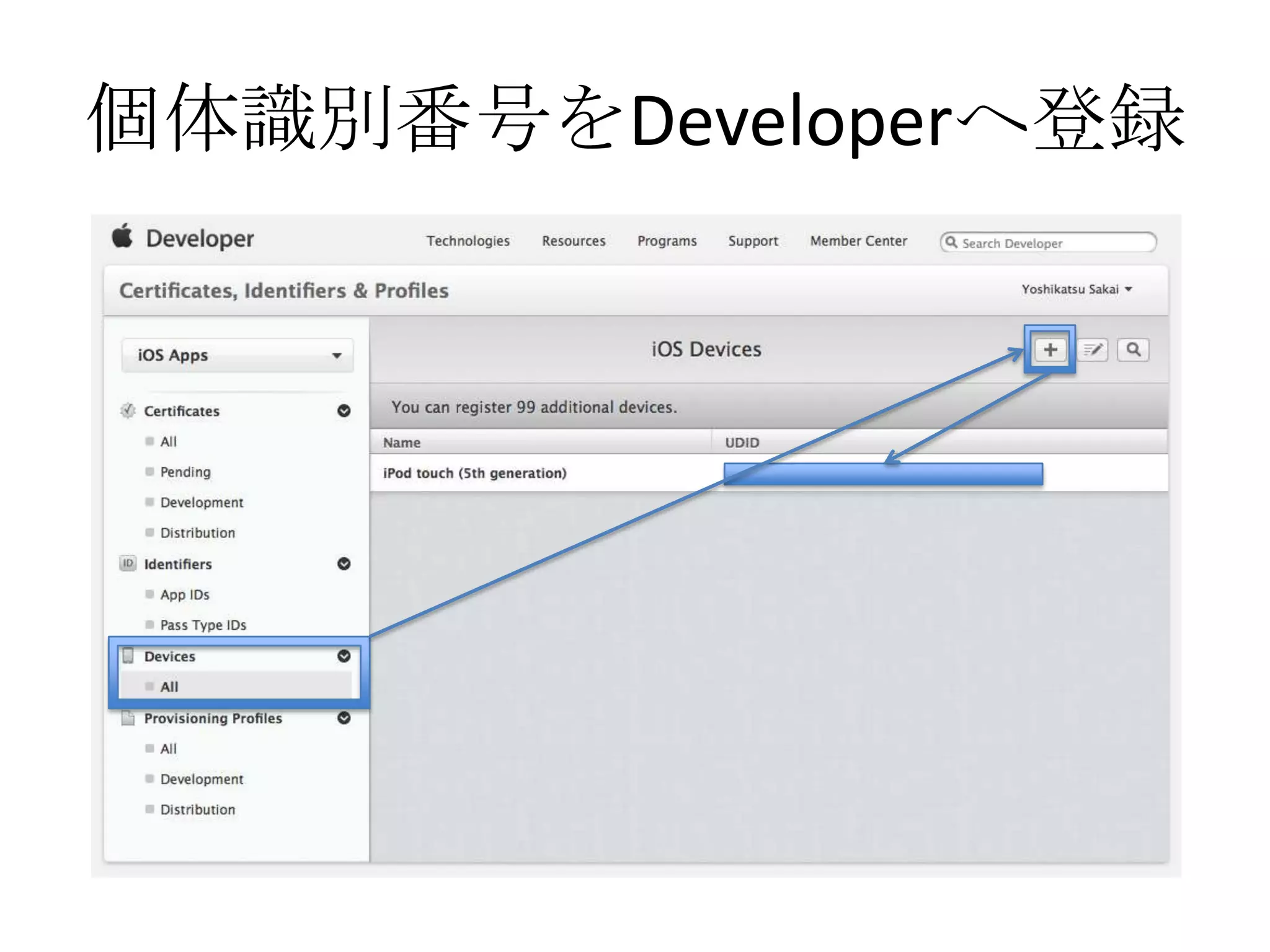Select the iPod touch (5th generation) row

769,473
